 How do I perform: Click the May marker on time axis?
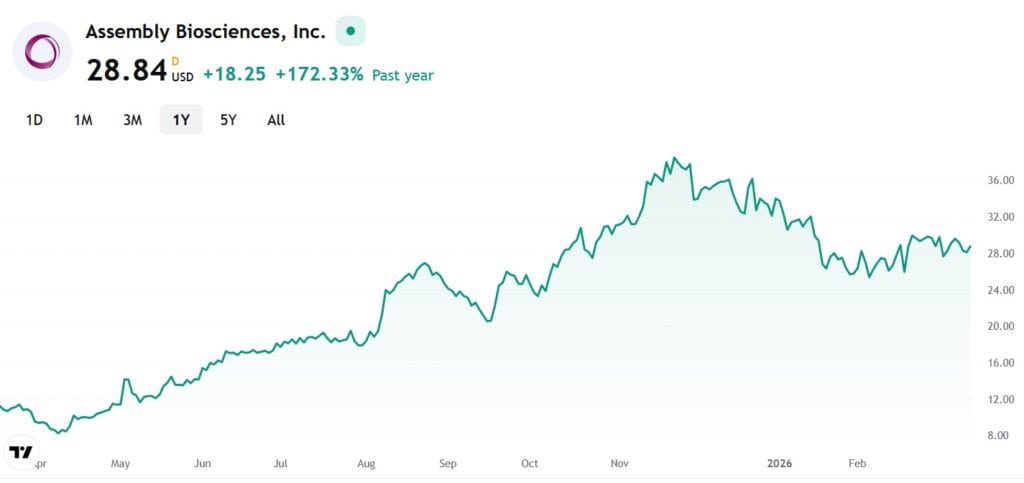pyautogui.click(x=121, y=464)
